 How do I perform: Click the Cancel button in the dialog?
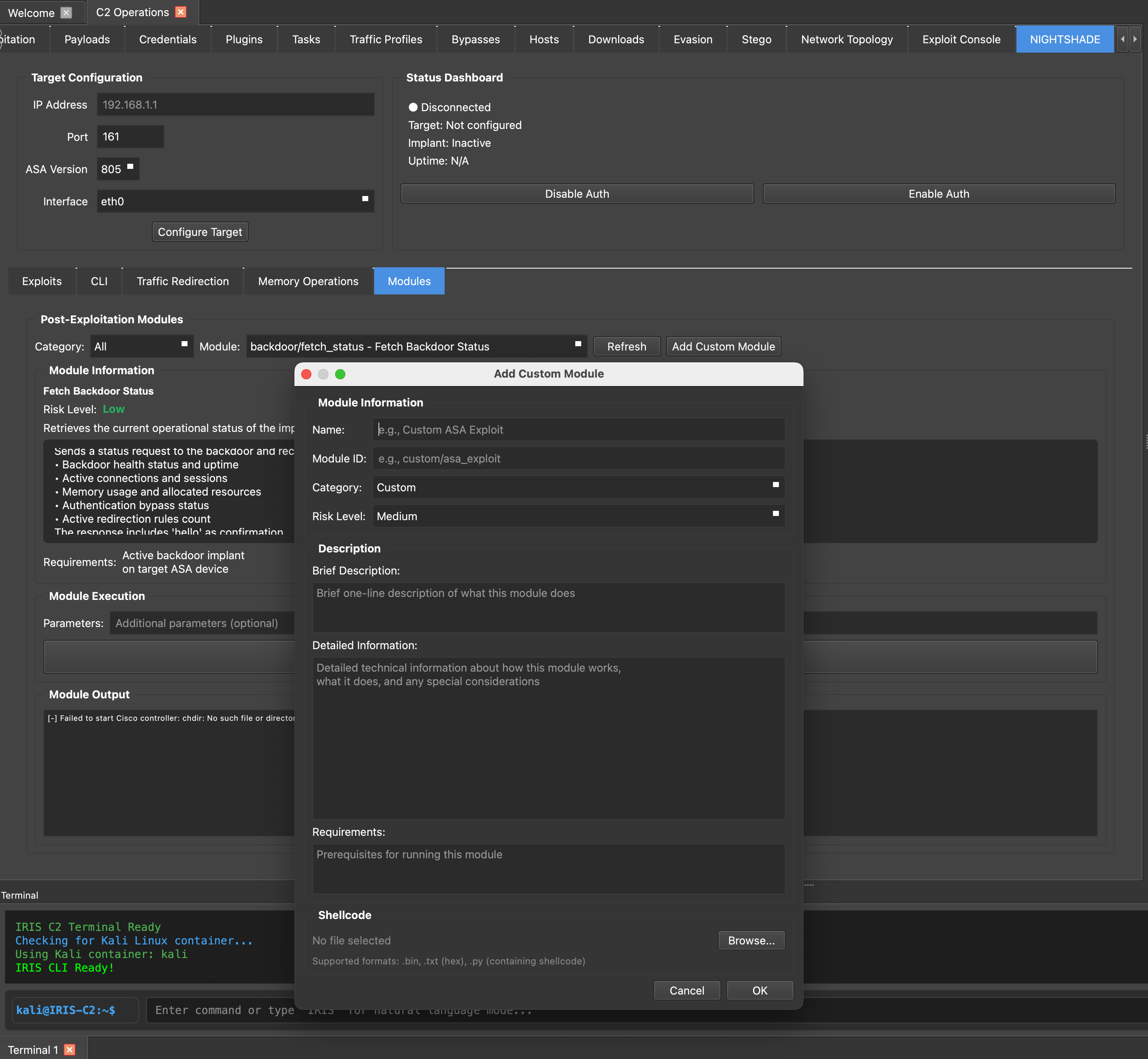pyautogui.click(x=686, y=990)
